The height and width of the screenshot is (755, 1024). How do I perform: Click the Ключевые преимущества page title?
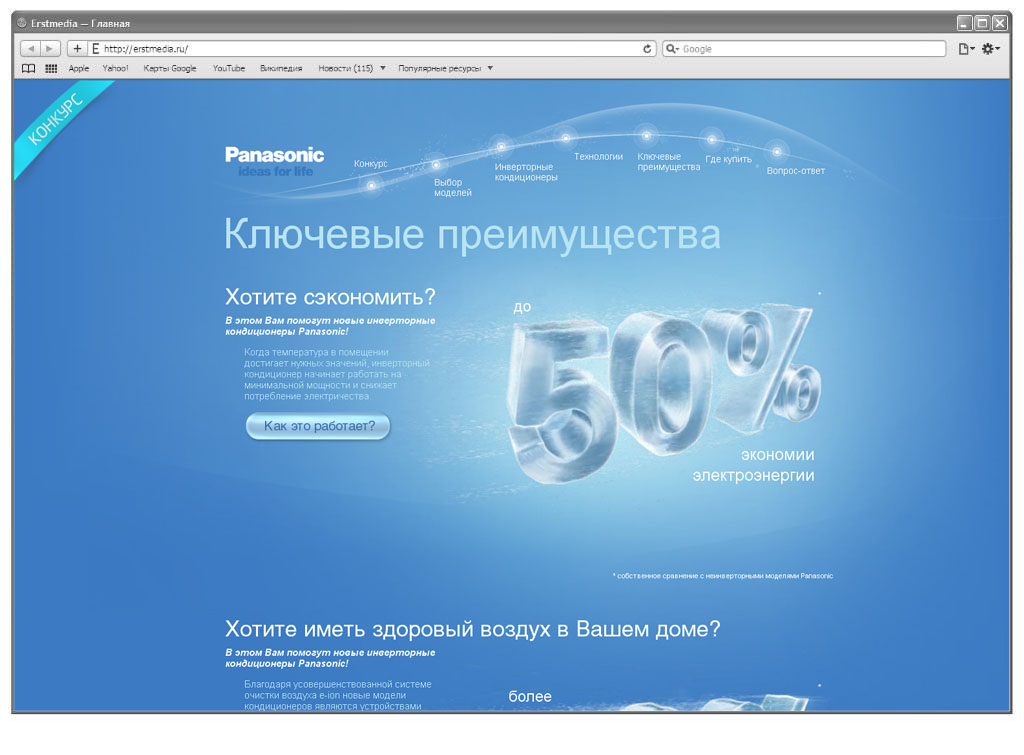coord(472,234)
